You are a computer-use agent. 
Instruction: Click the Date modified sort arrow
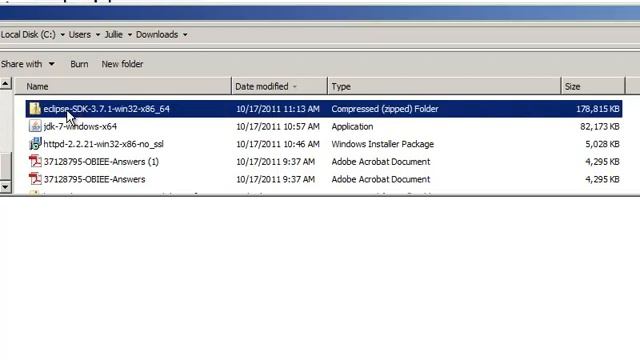pyautogui.click(x=295, y=87)
